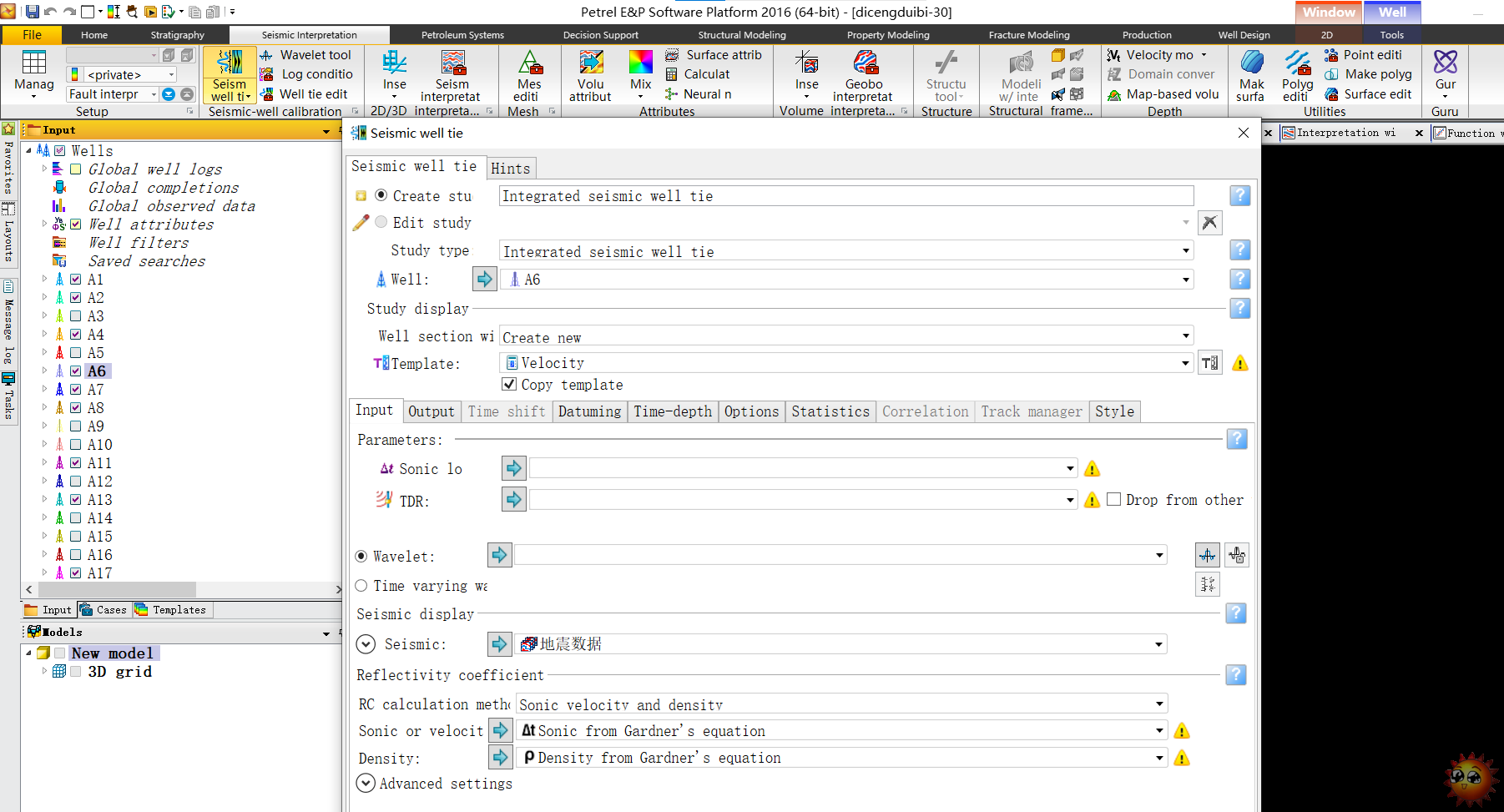Open Point editing utility
1504x812 pixels.
pos(1364,55)
